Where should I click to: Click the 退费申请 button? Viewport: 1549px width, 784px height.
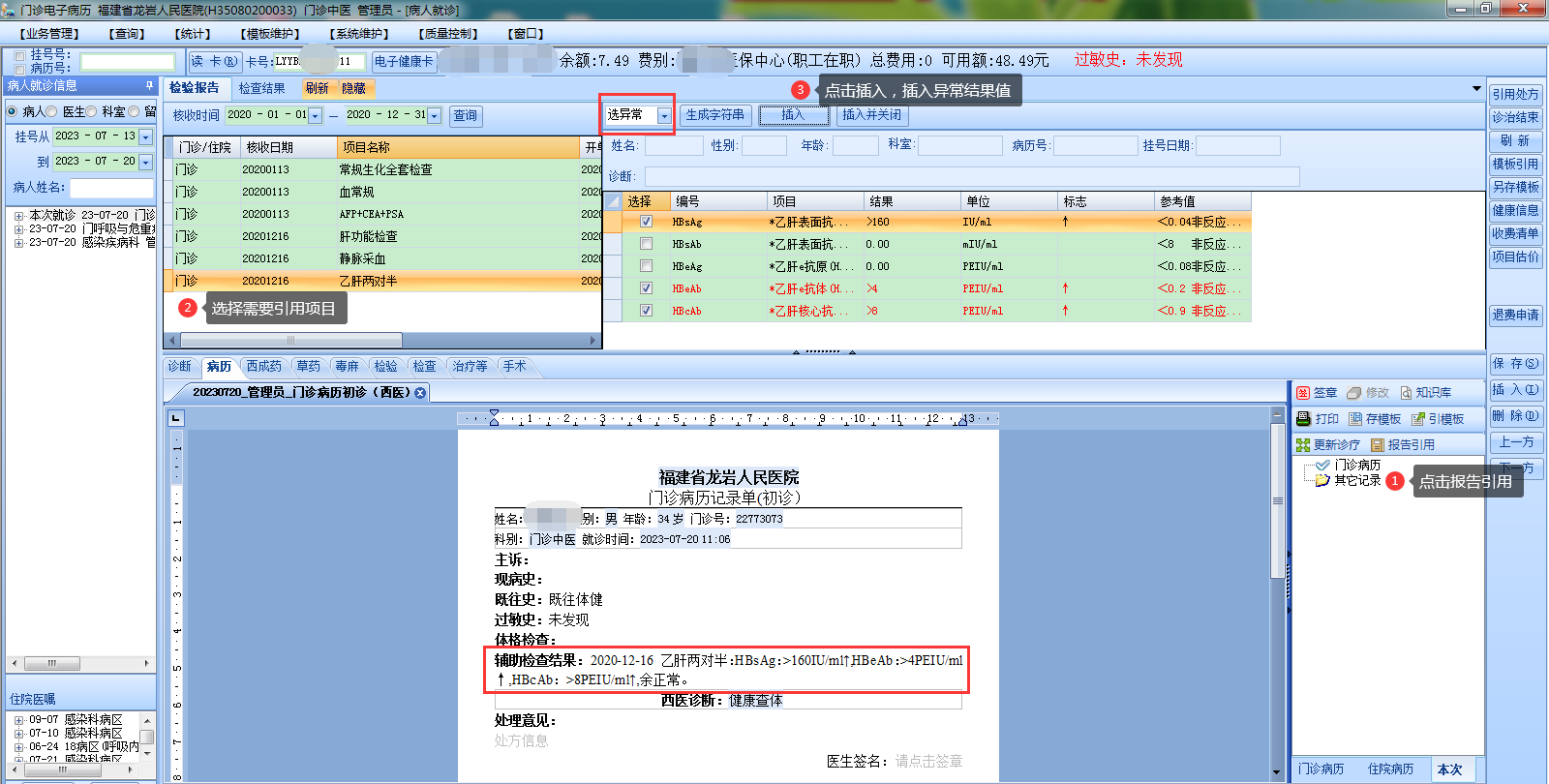coord(1515,315)
